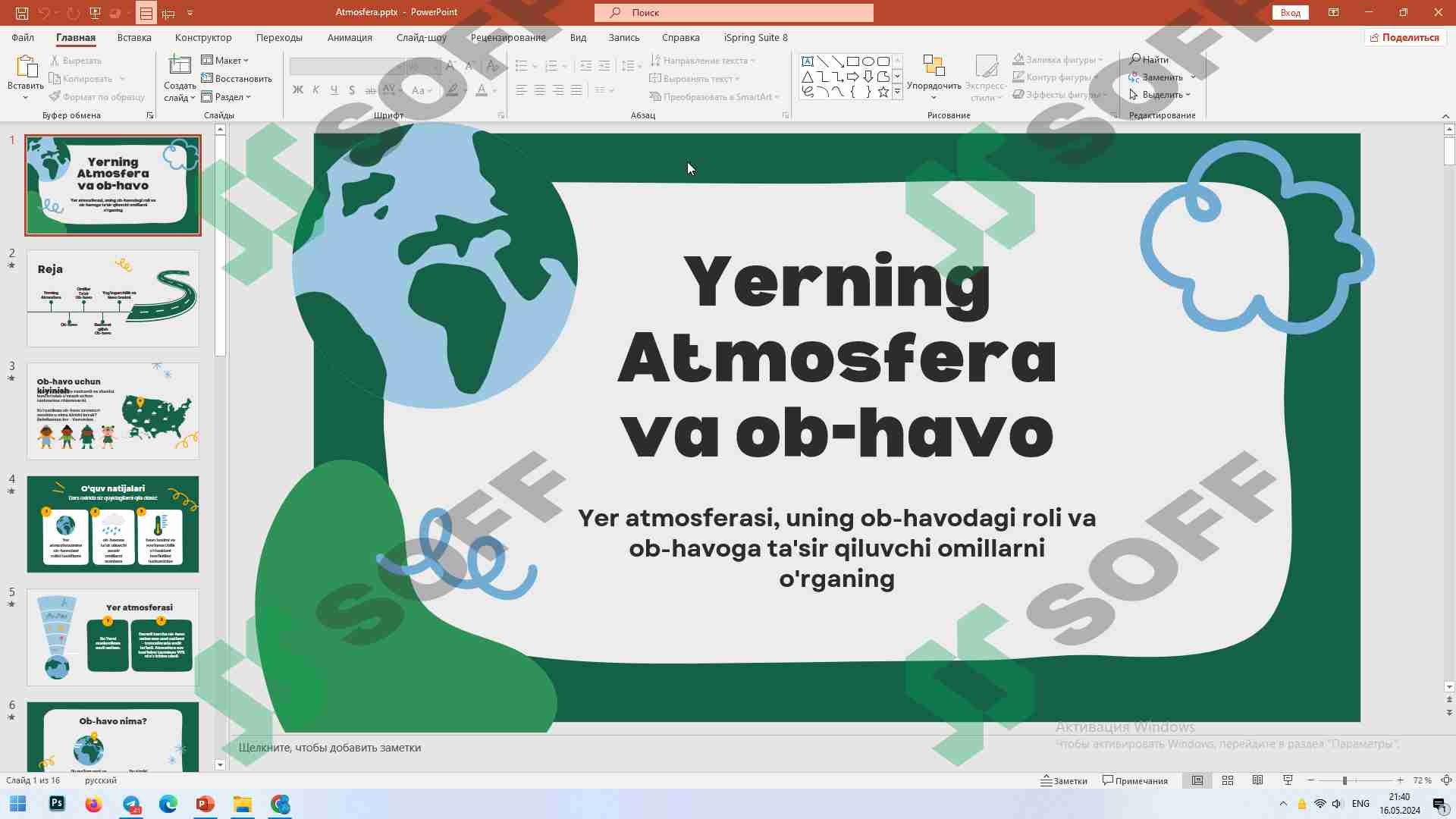Open Telegram from the taskbar
The height and width of the screenshot is (819, 1456).
coord(130,804)
